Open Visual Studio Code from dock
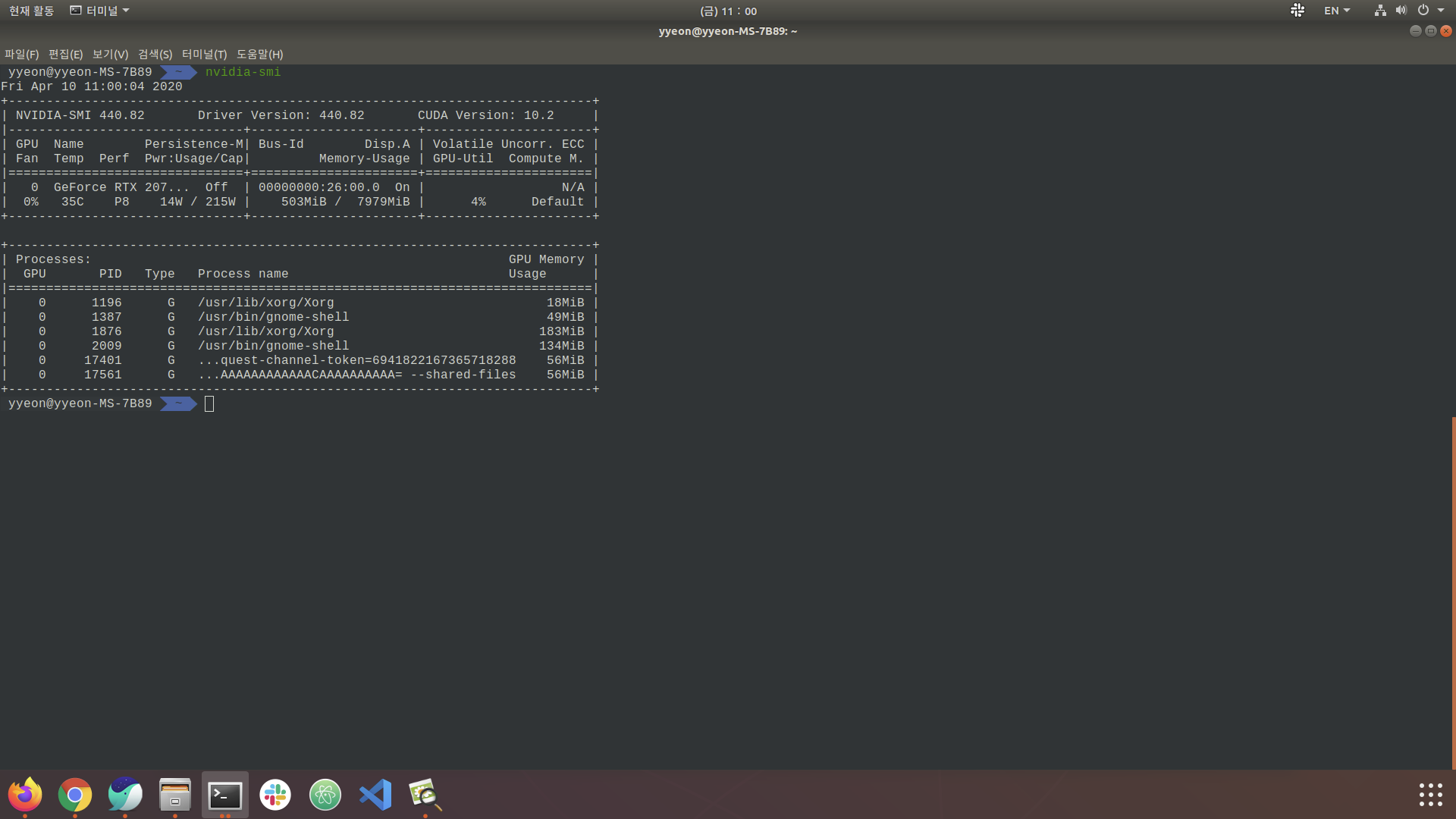 (x=375, y=795)
